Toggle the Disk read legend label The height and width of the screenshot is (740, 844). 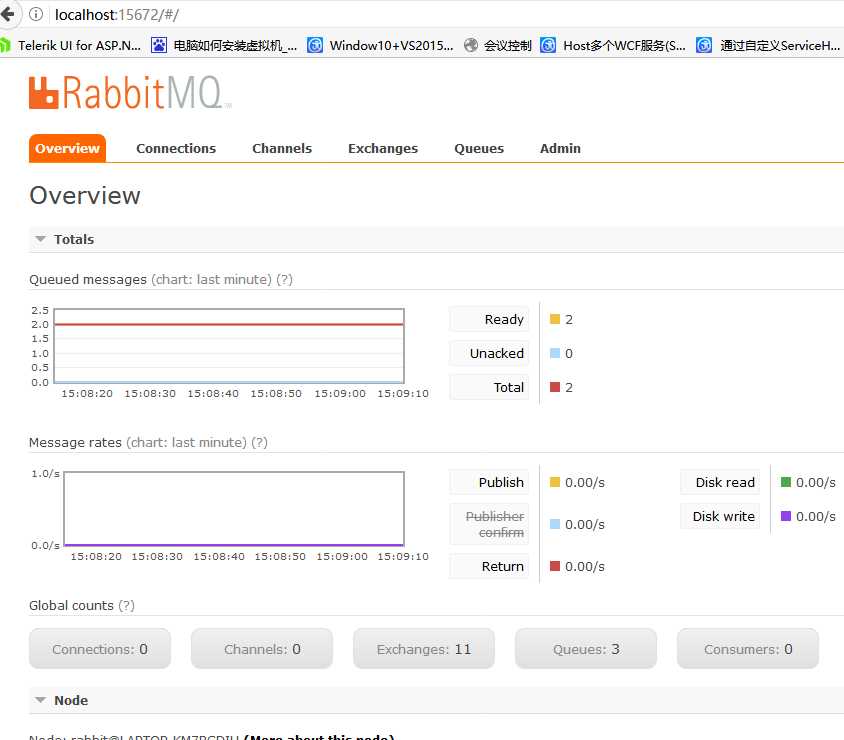tap(720, 482)
